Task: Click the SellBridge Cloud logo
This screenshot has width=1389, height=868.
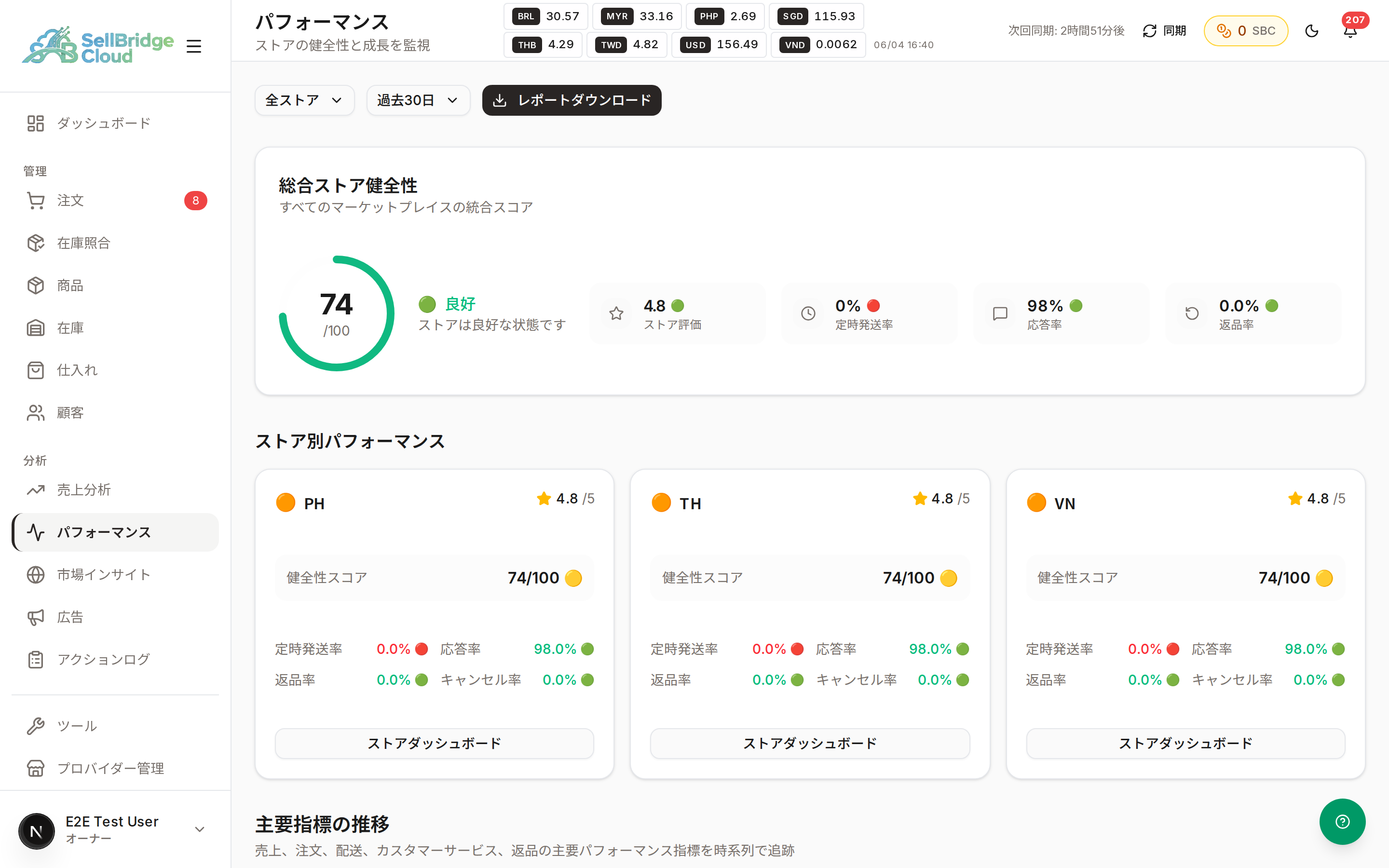Action: 97,45
